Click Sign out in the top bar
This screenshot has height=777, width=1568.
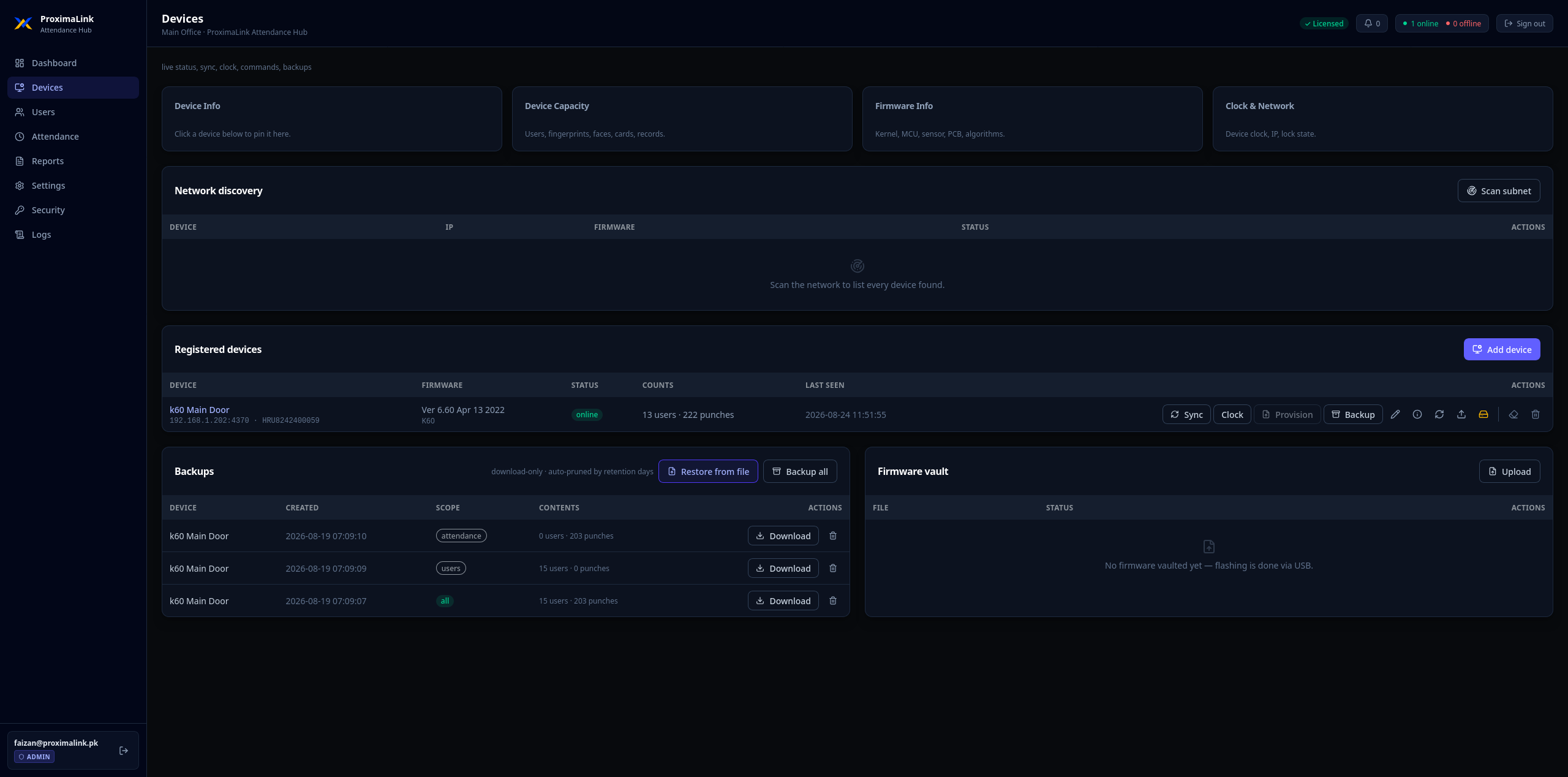1525,23
